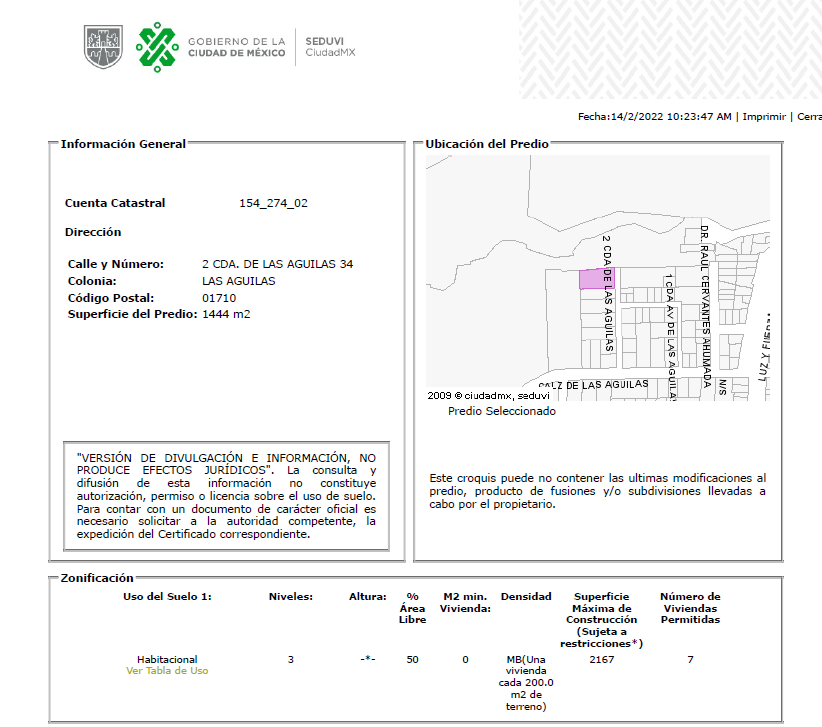The image size is (822, 727).
Task: Click the address 2 CDA. DE LAS AGUILAS 34
Action: 277,264
